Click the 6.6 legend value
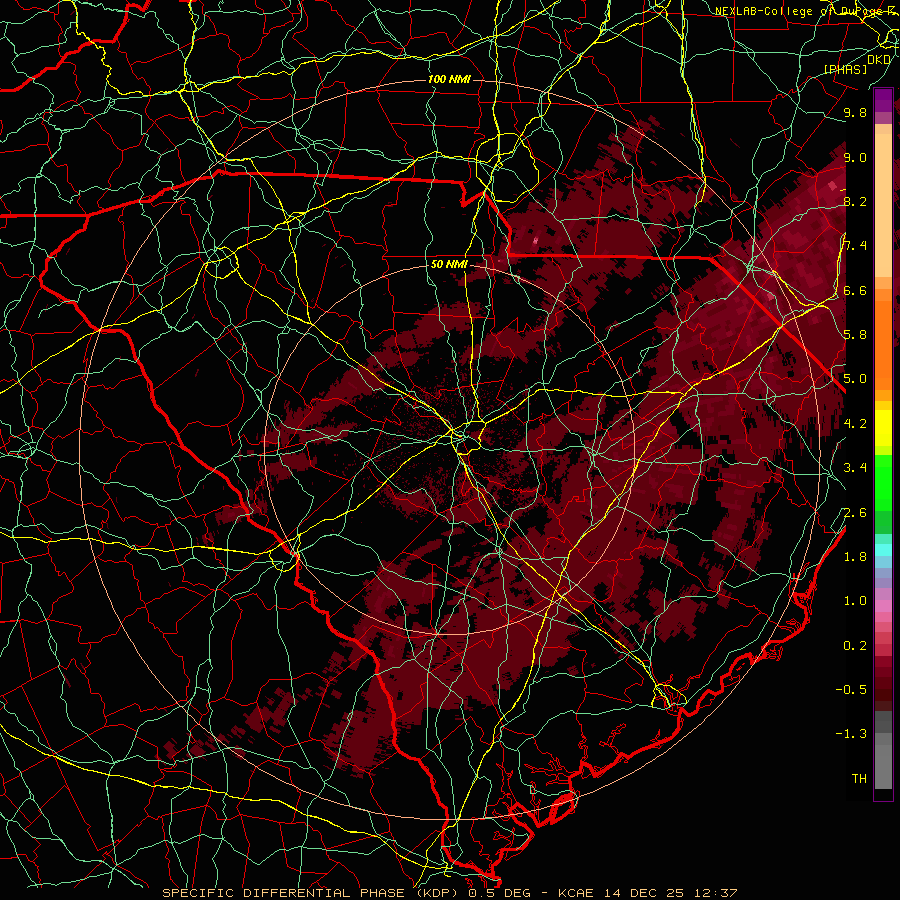 855,290
